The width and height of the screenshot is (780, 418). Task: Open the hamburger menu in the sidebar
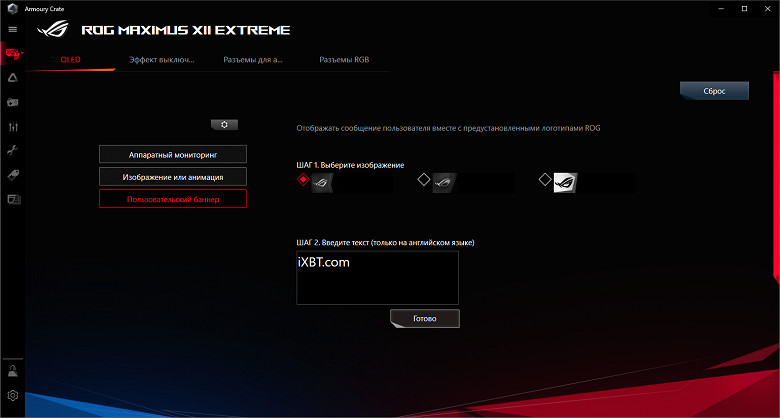pos(13,29)
